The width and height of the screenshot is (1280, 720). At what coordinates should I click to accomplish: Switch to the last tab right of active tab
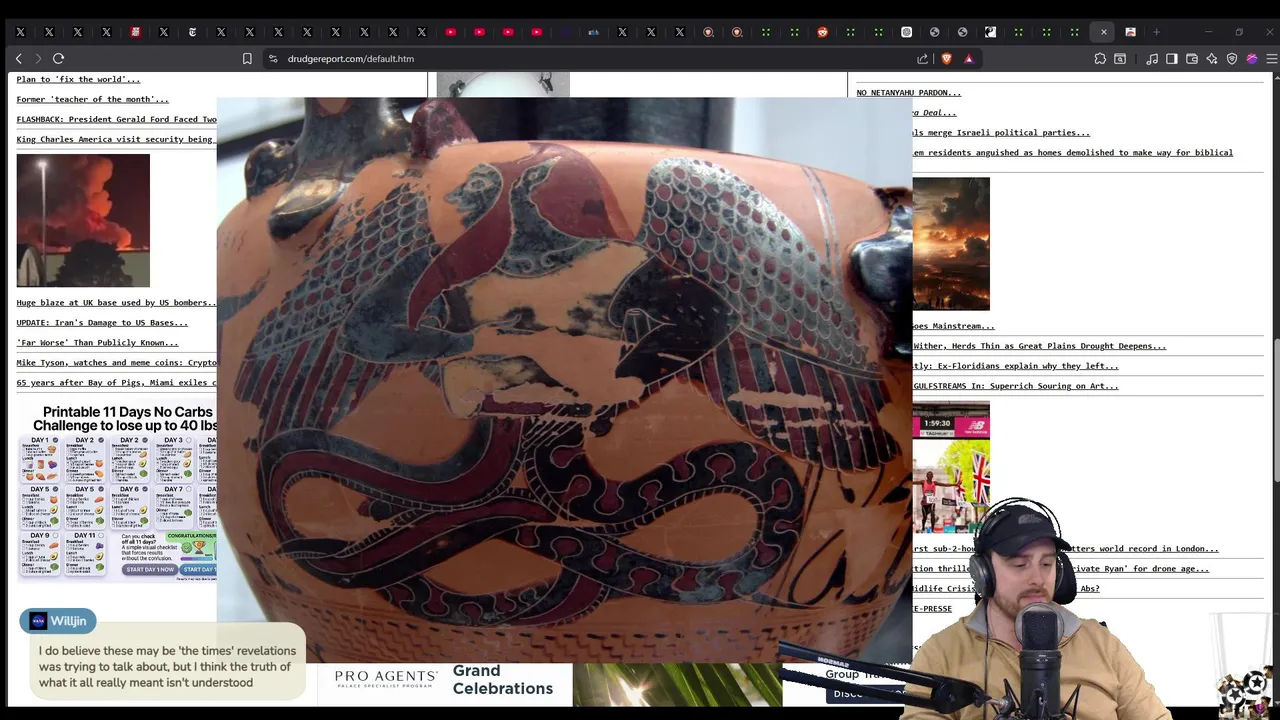1131,32
